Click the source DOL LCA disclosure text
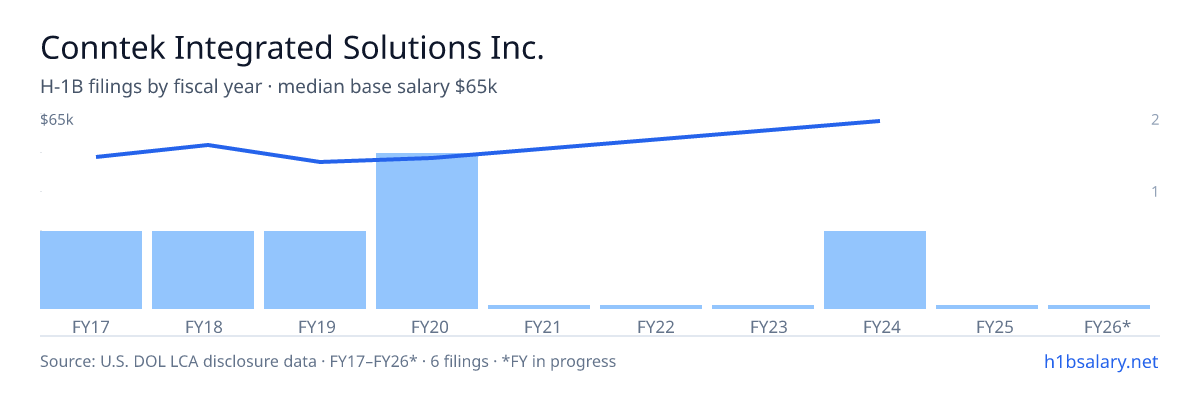 point(328,361)
